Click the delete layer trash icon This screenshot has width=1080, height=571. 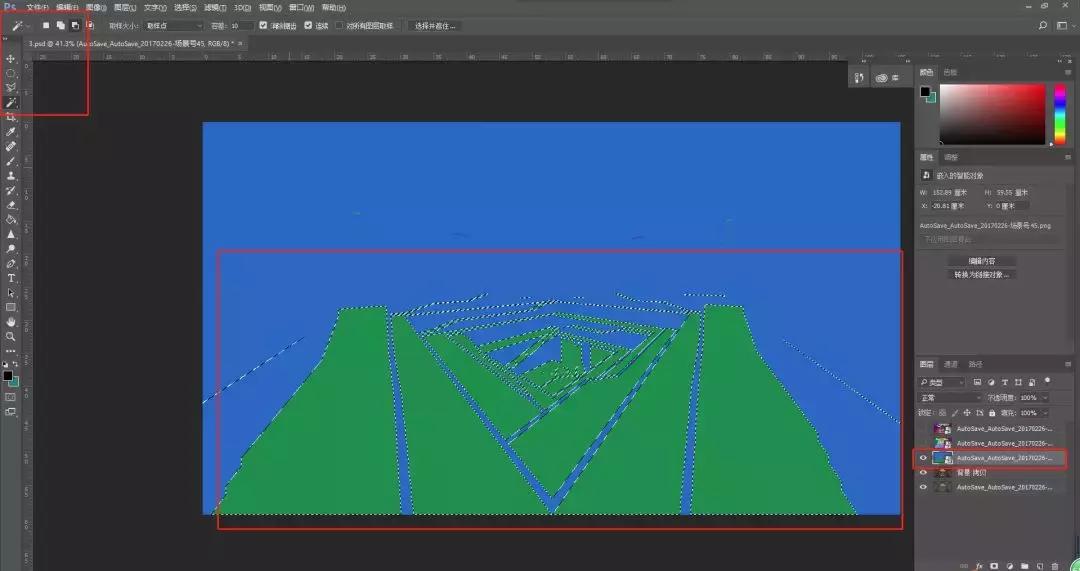(x=1055, y=565)
